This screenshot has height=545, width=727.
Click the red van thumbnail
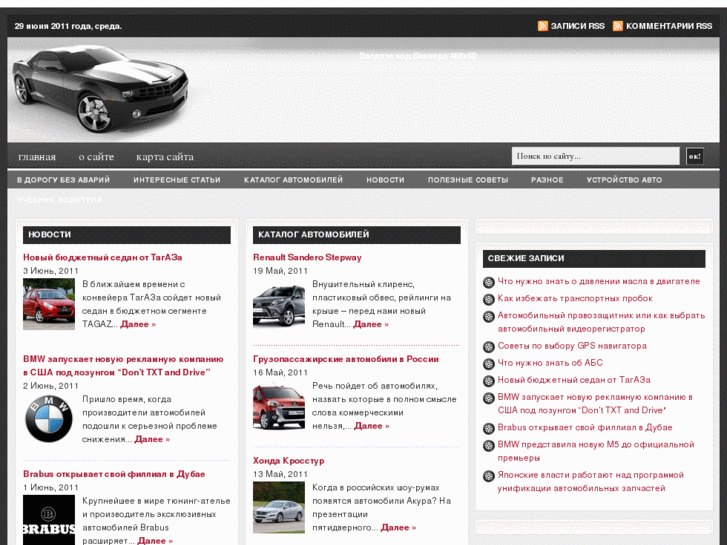point(279,406)
